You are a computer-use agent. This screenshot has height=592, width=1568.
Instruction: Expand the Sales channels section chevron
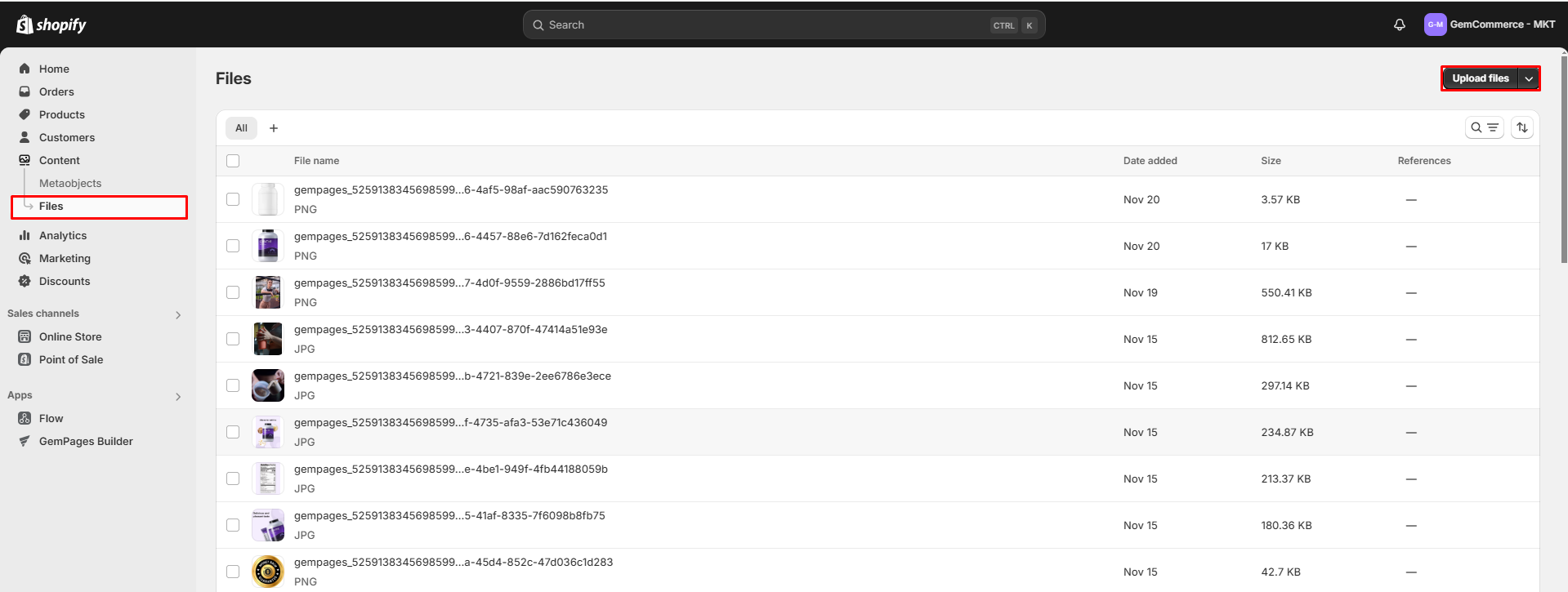pyautogui.click(x=178, y=315)
